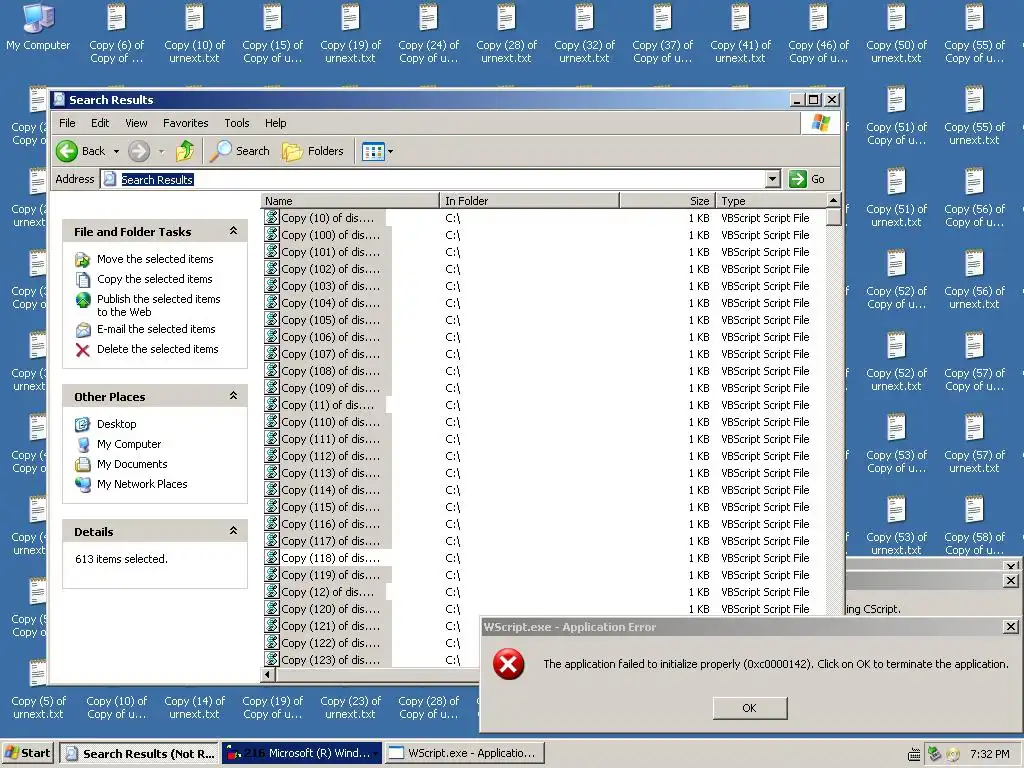Click the scroll-left arrow of the file list
The image size is (1024, 768).
(x=268, y=674)
